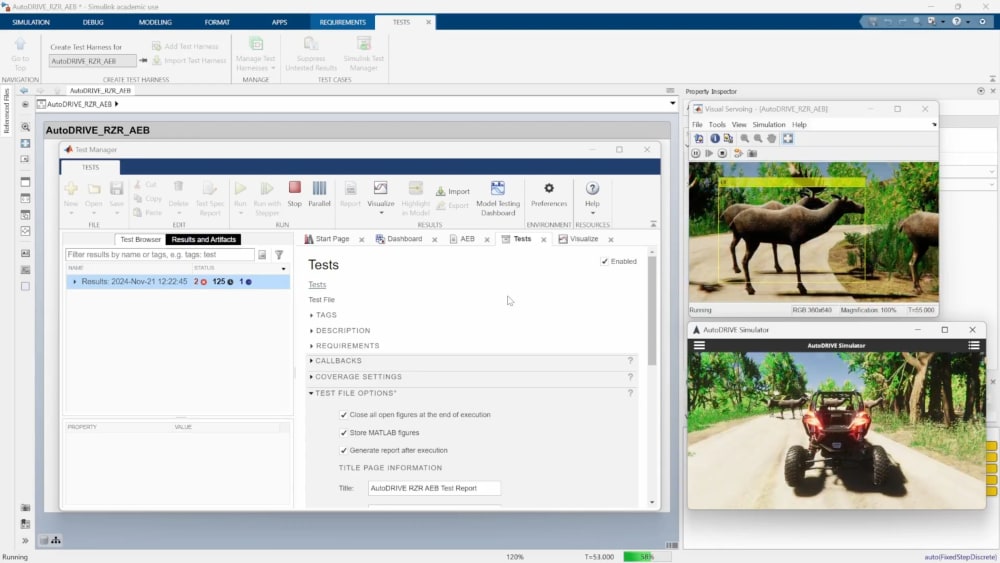
Task: Toggle Generate report after execution checkbox
Action: [343, 450]
